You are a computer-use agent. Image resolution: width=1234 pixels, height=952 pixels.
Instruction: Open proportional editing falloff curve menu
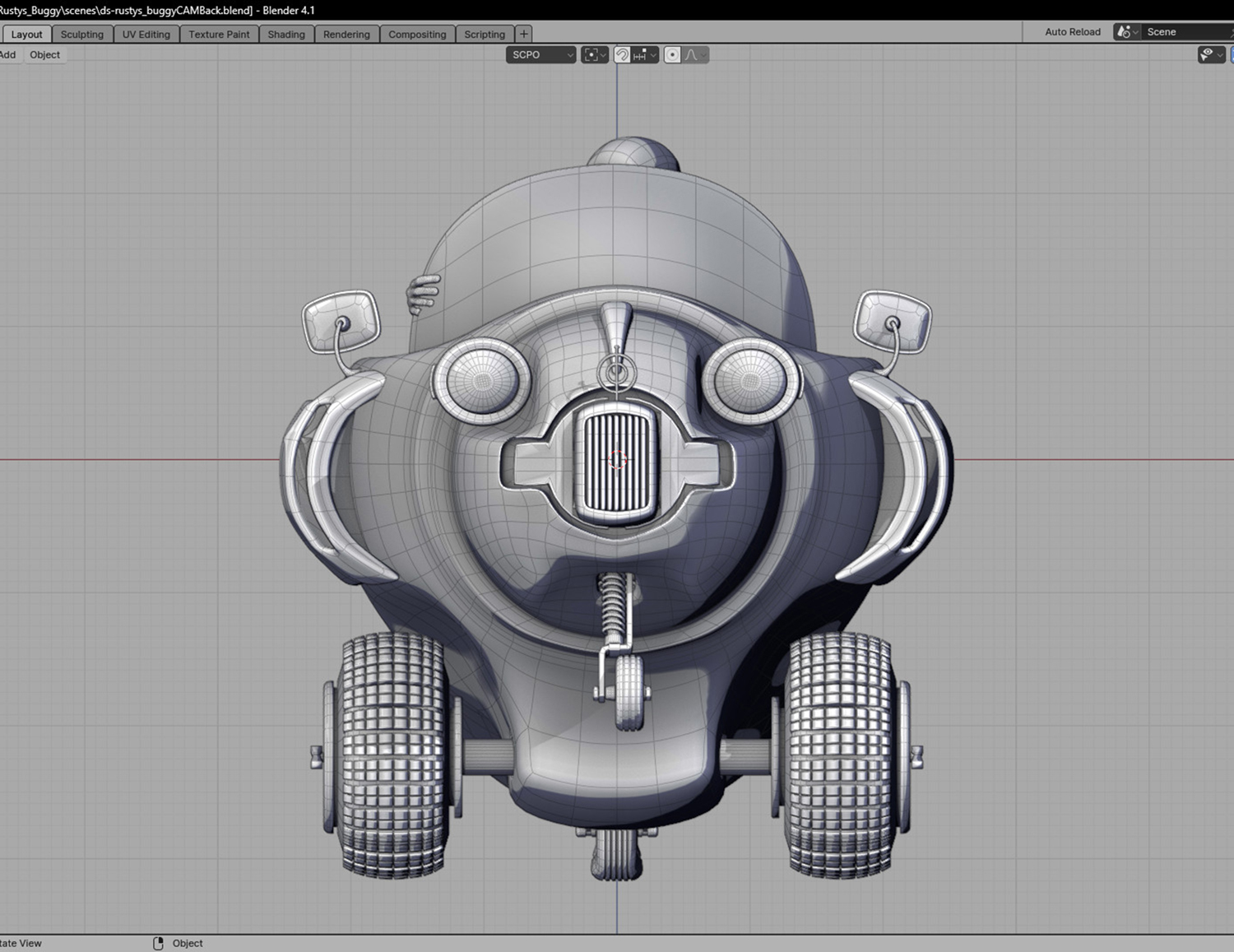click(x=695, y=55)
